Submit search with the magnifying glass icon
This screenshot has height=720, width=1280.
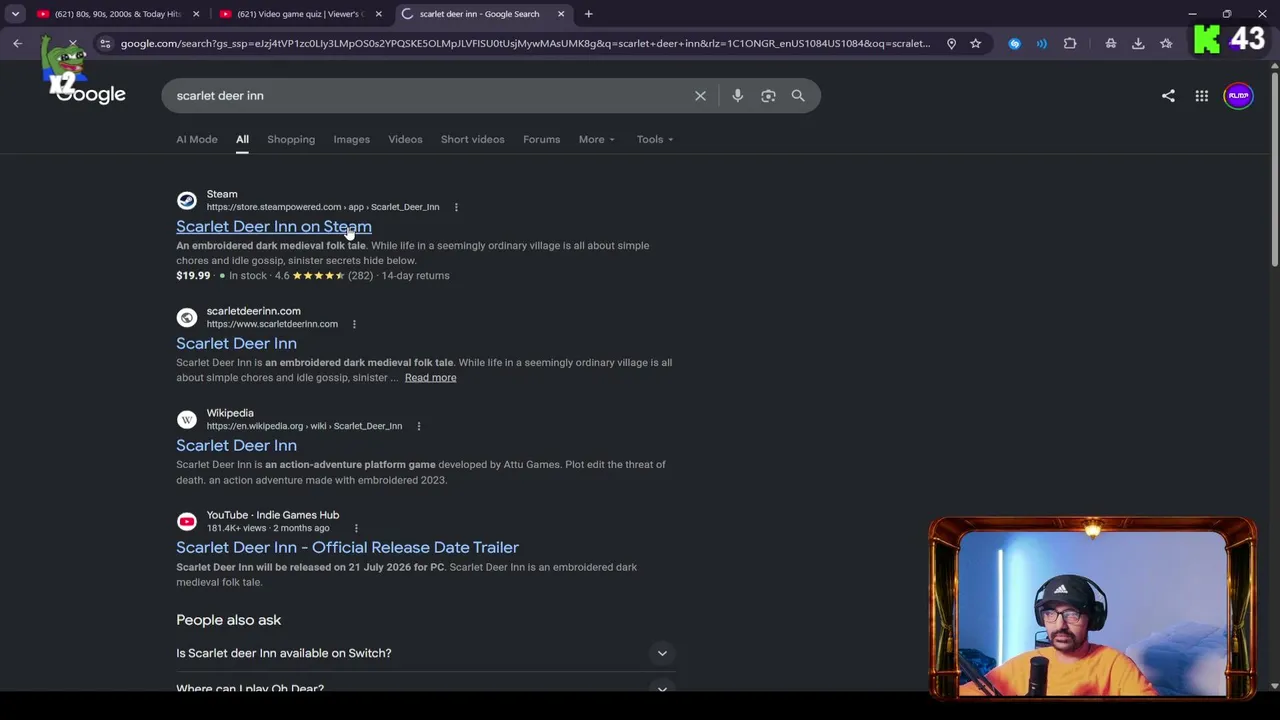coord(798,96)
